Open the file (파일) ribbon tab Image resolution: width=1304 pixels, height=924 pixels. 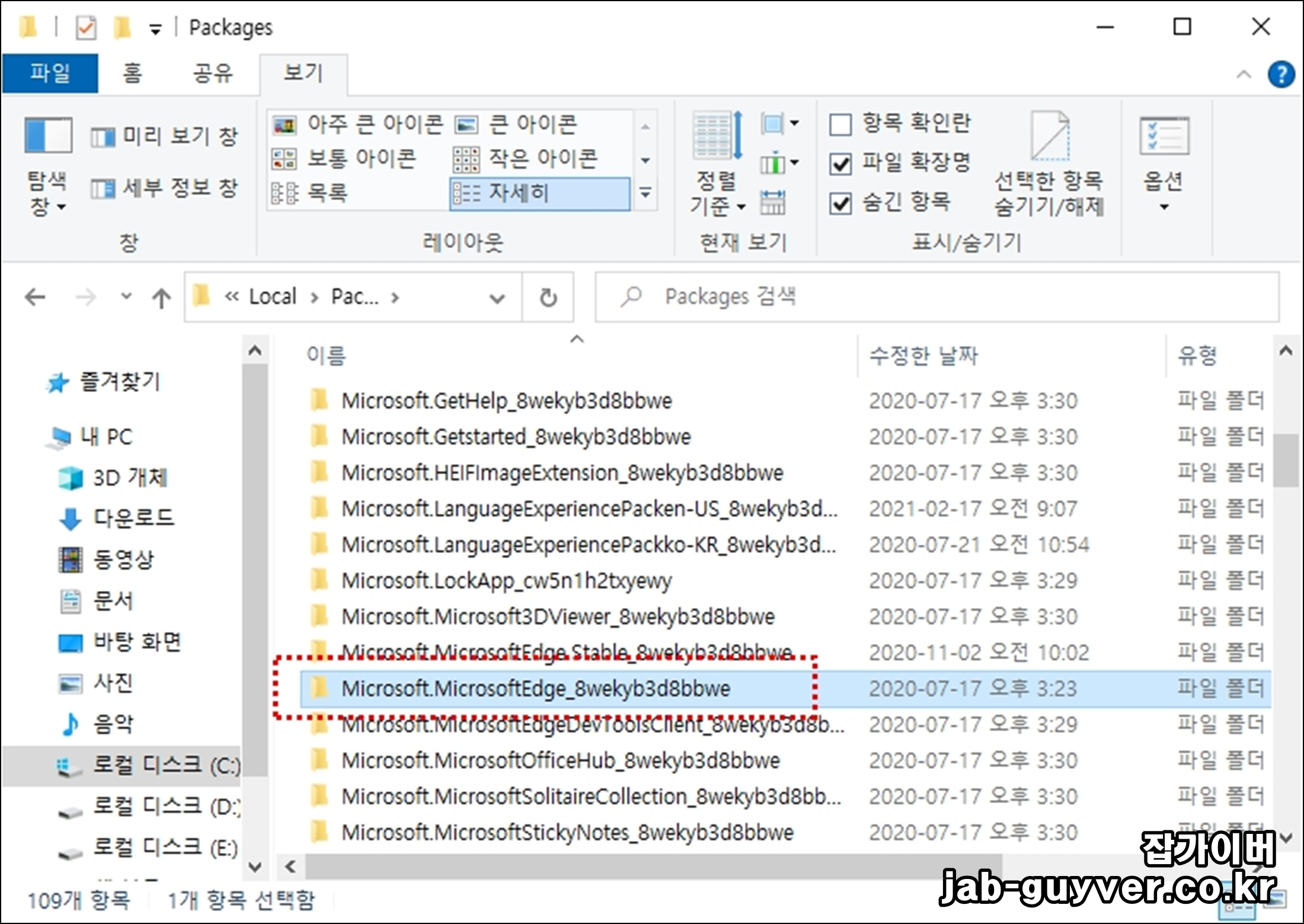[50, 73]
